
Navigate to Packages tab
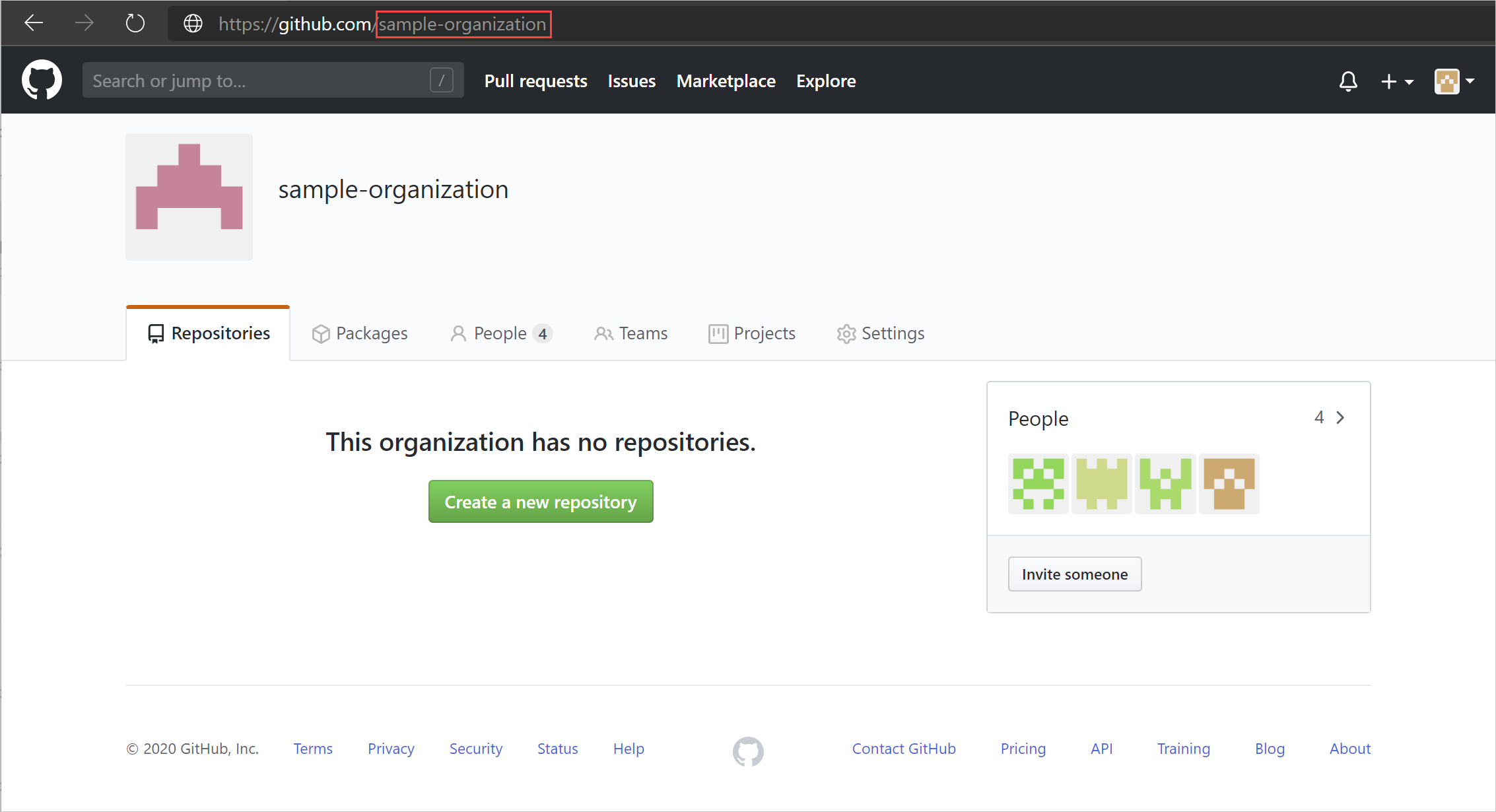coord(360,333)
